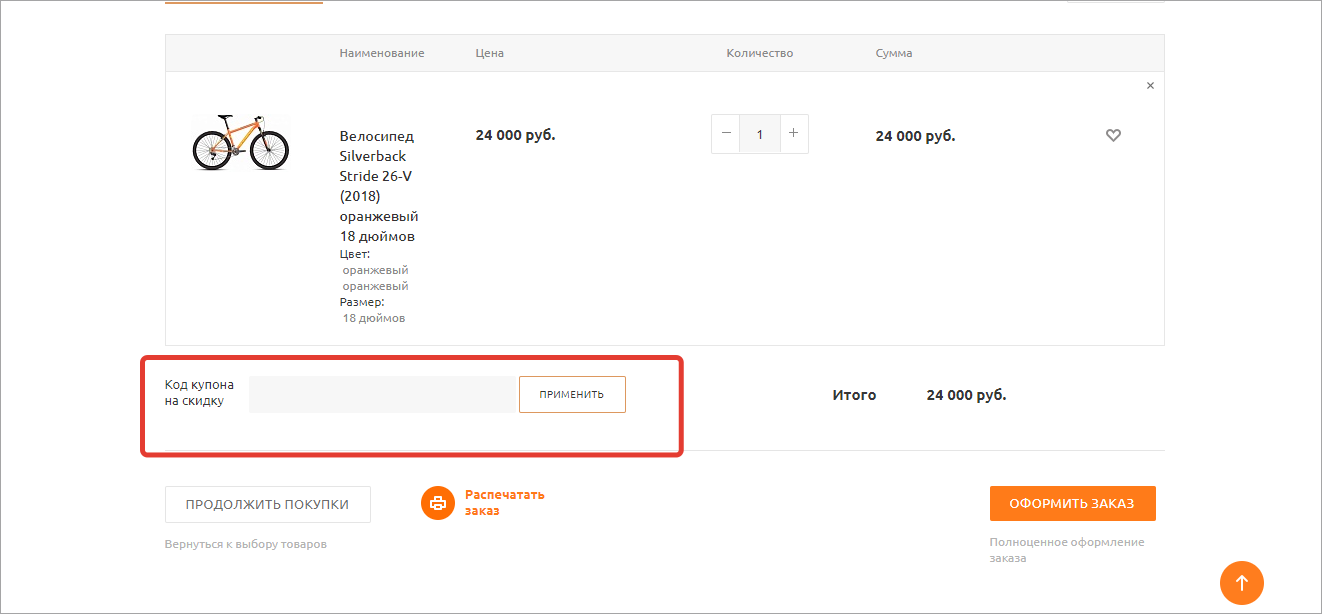
Task: Click the coupon code input field
Action: click(382, 394)
